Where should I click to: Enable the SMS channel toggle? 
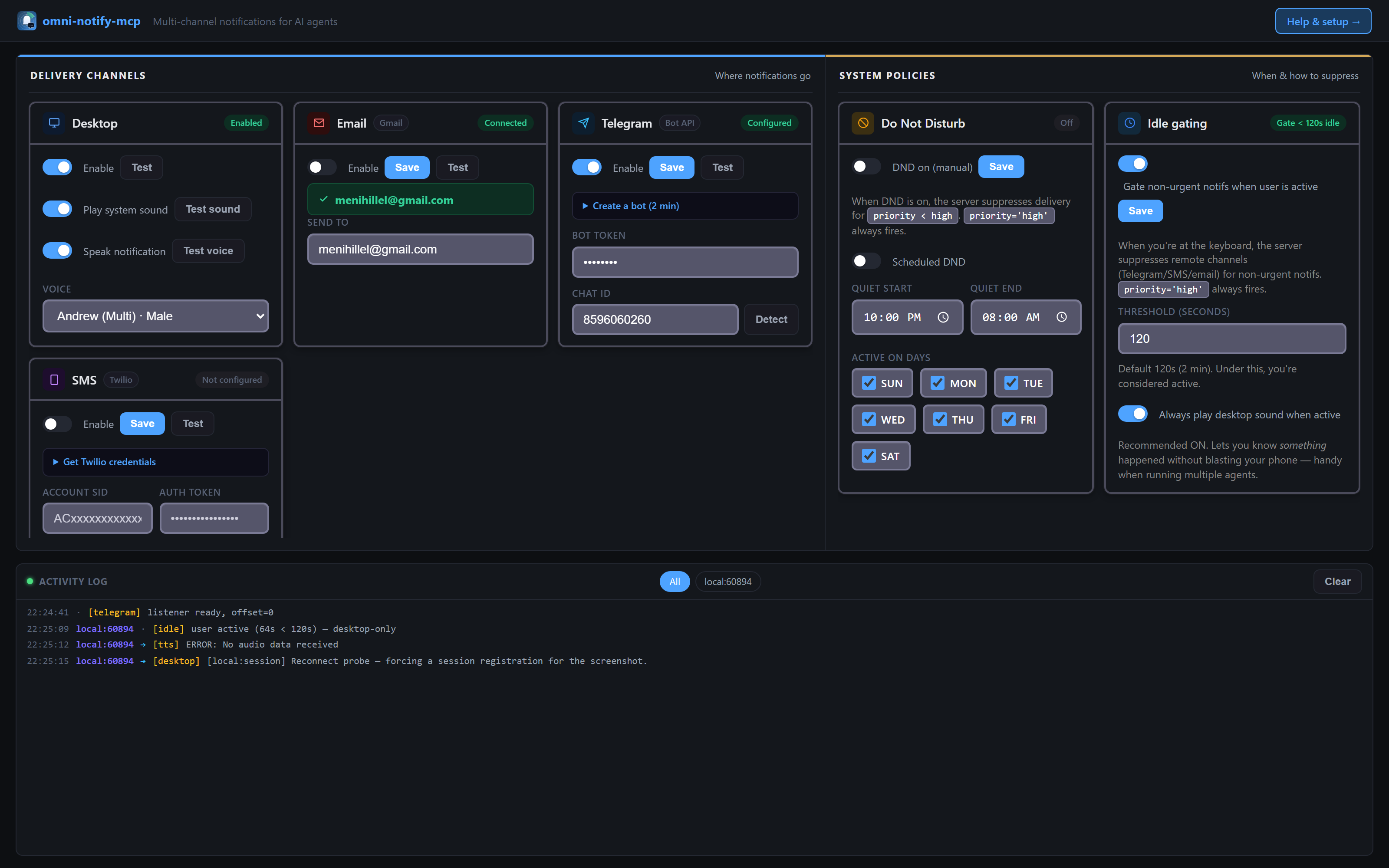(x=56, y=423)
